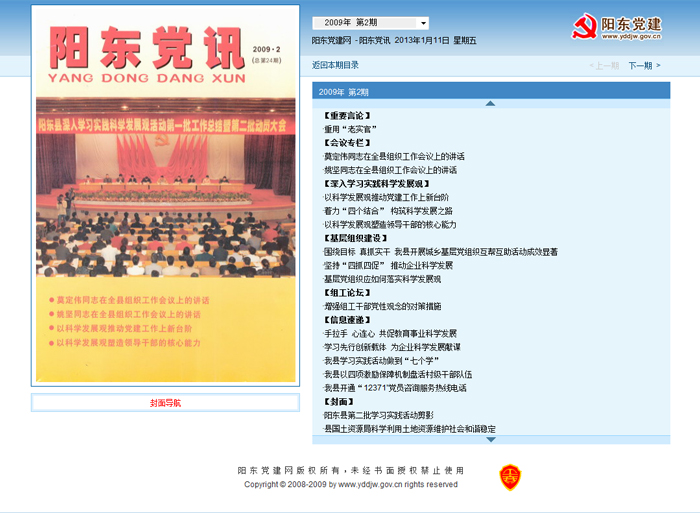
Task: Click 返回本期目录 to return to contents
Action: point(335,65)
